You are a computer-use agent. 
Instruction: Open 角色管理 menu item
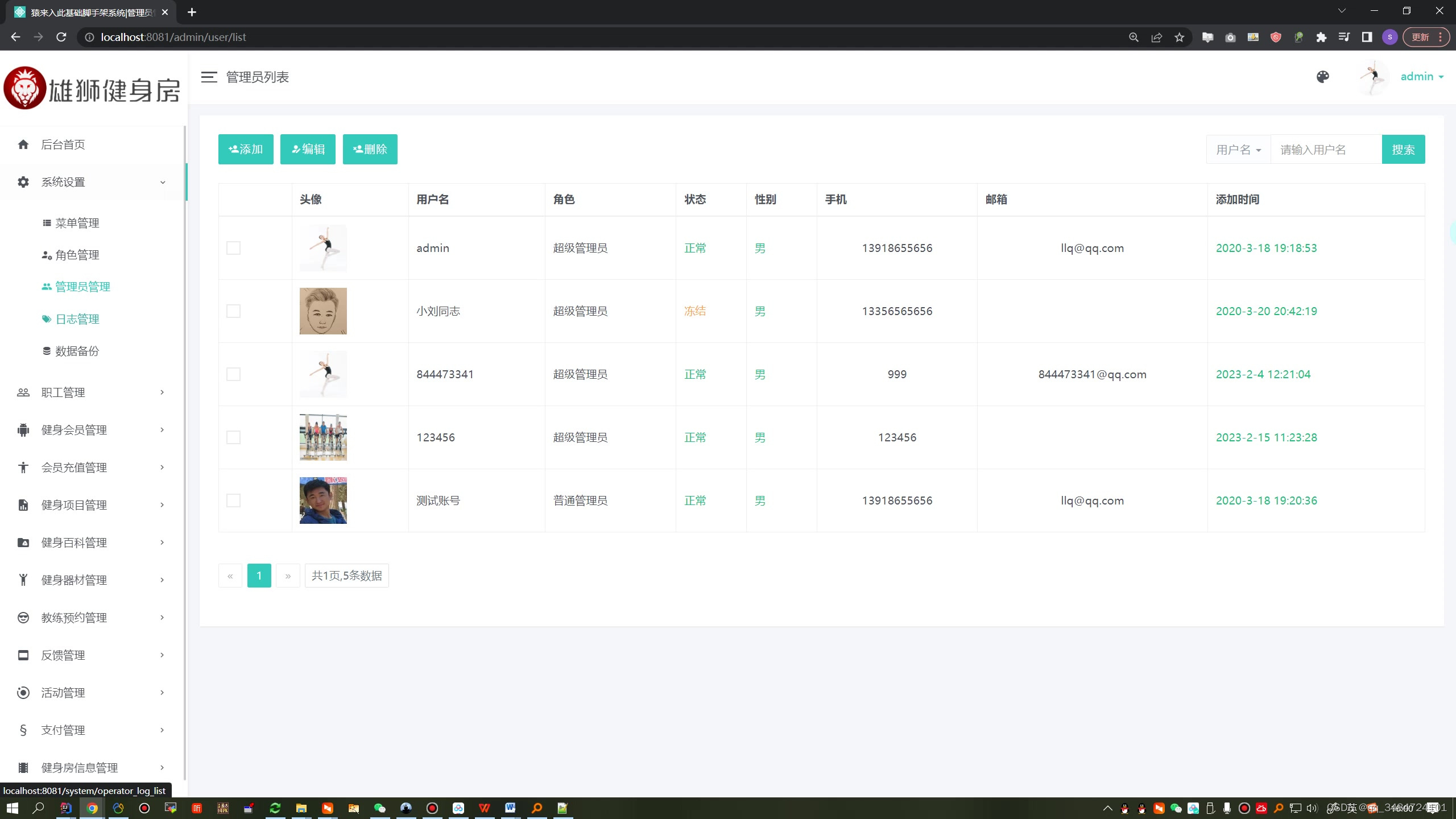click(77, 255)
